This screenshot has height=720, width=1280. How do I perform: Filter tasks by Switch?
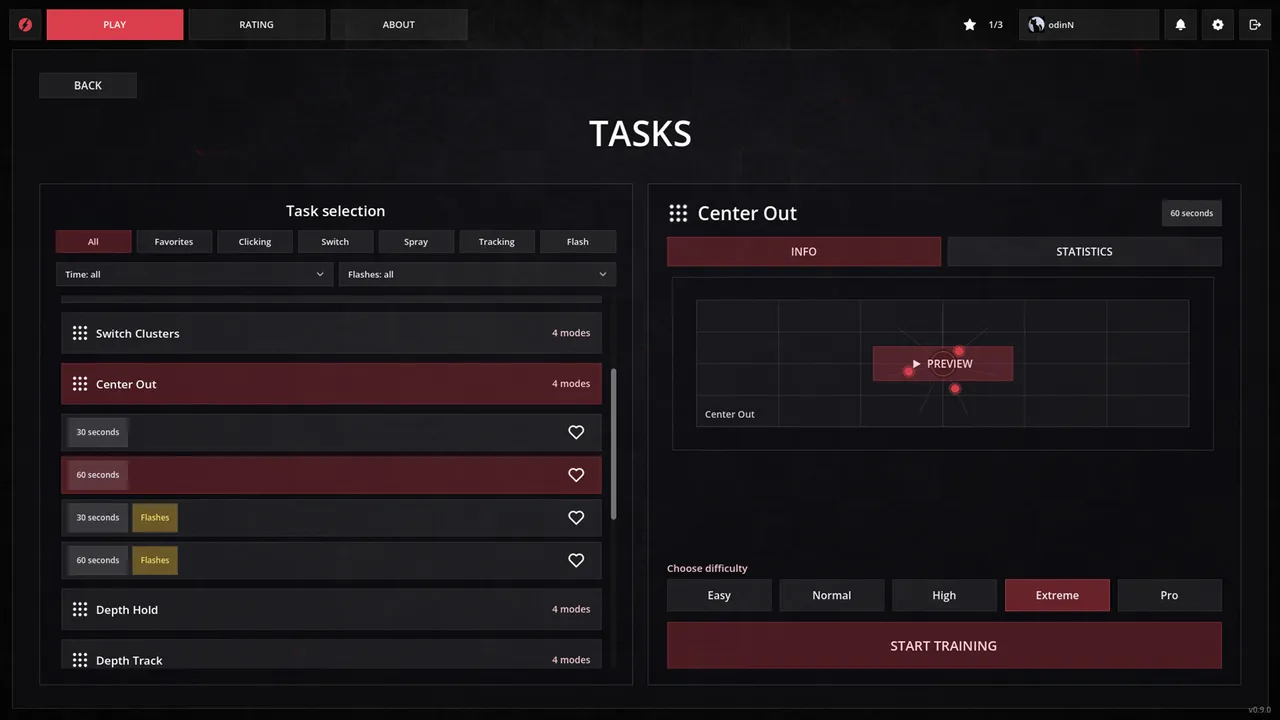(x=335, y=241)
